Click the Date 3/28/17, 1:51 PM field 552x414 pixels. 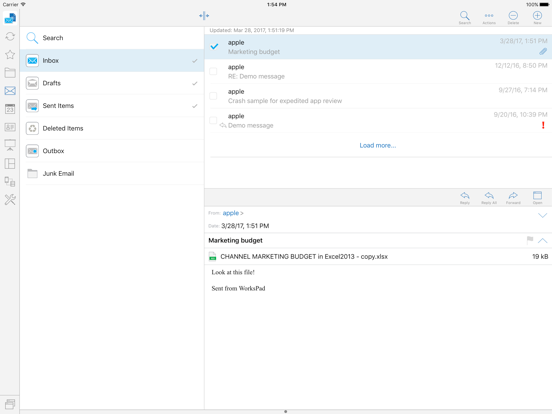[x=239, y=226]
